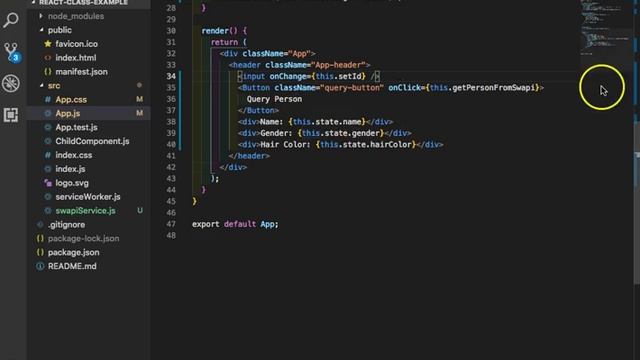Click the braces icon beside manifest.json
This screenshot has width=640, height=360.
coord(48,71)
